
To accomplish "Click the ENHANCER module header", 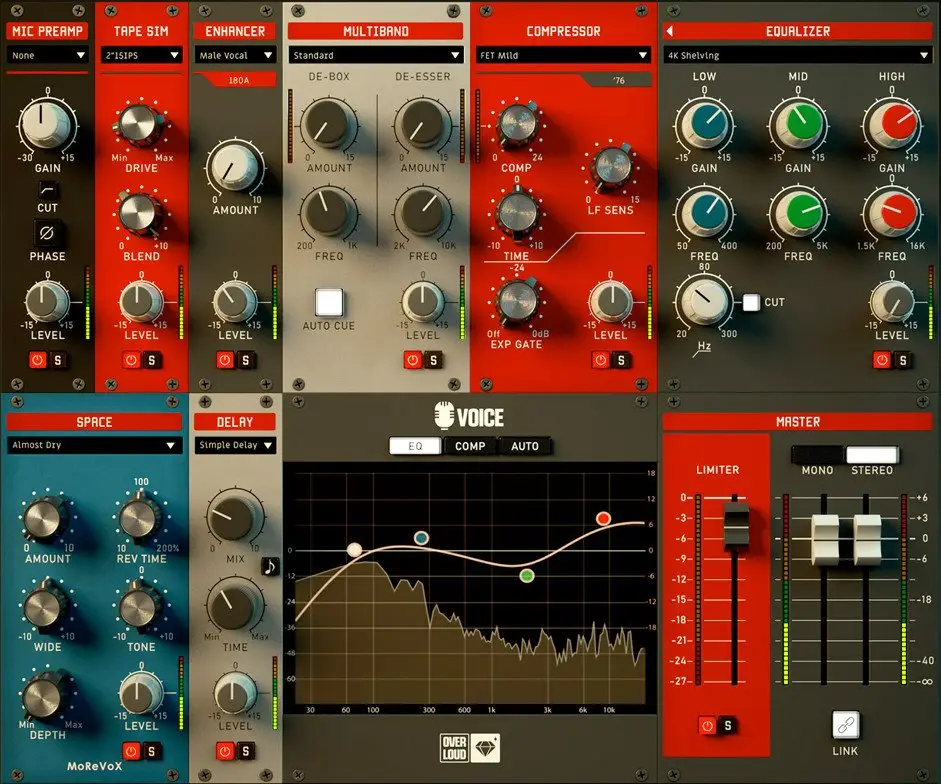I will point(235,31).
